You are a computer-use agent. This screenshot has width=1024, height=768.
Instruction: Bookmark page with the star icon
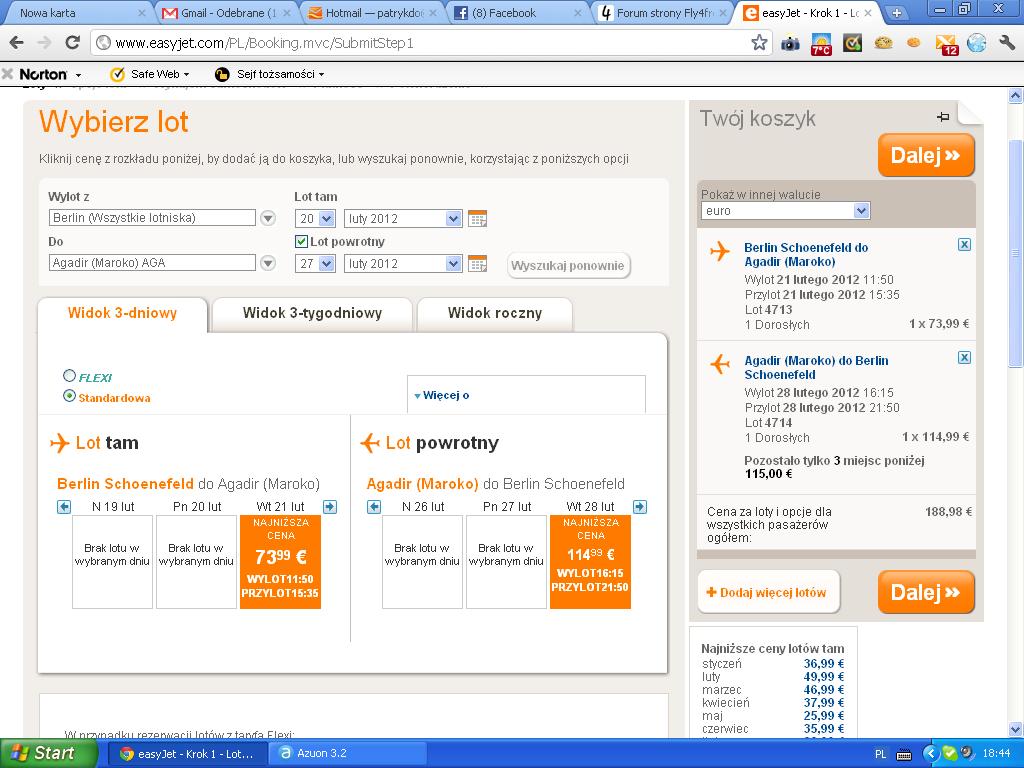coord(759,43)
